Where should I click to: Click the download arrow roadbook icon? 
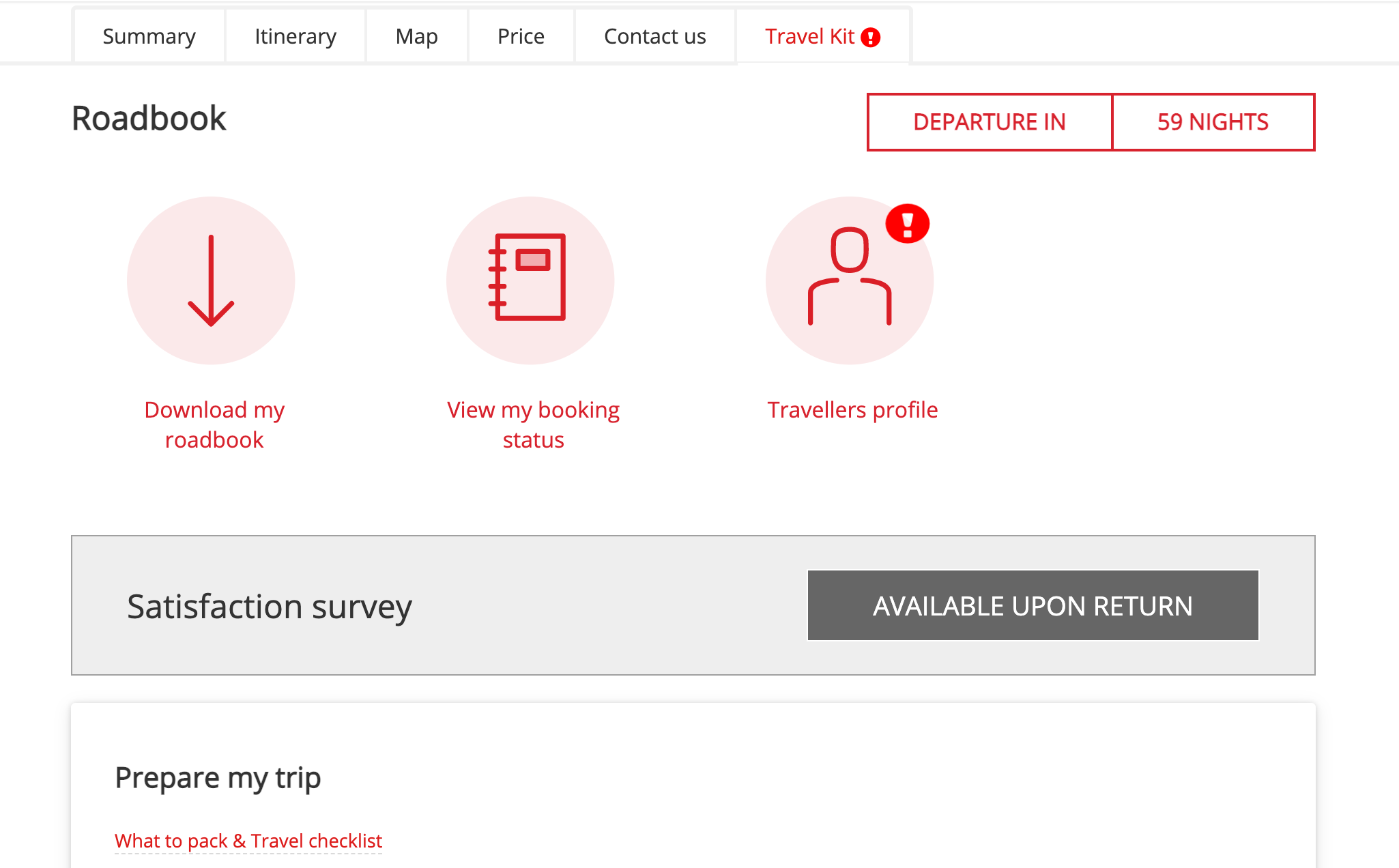point(211,280)
